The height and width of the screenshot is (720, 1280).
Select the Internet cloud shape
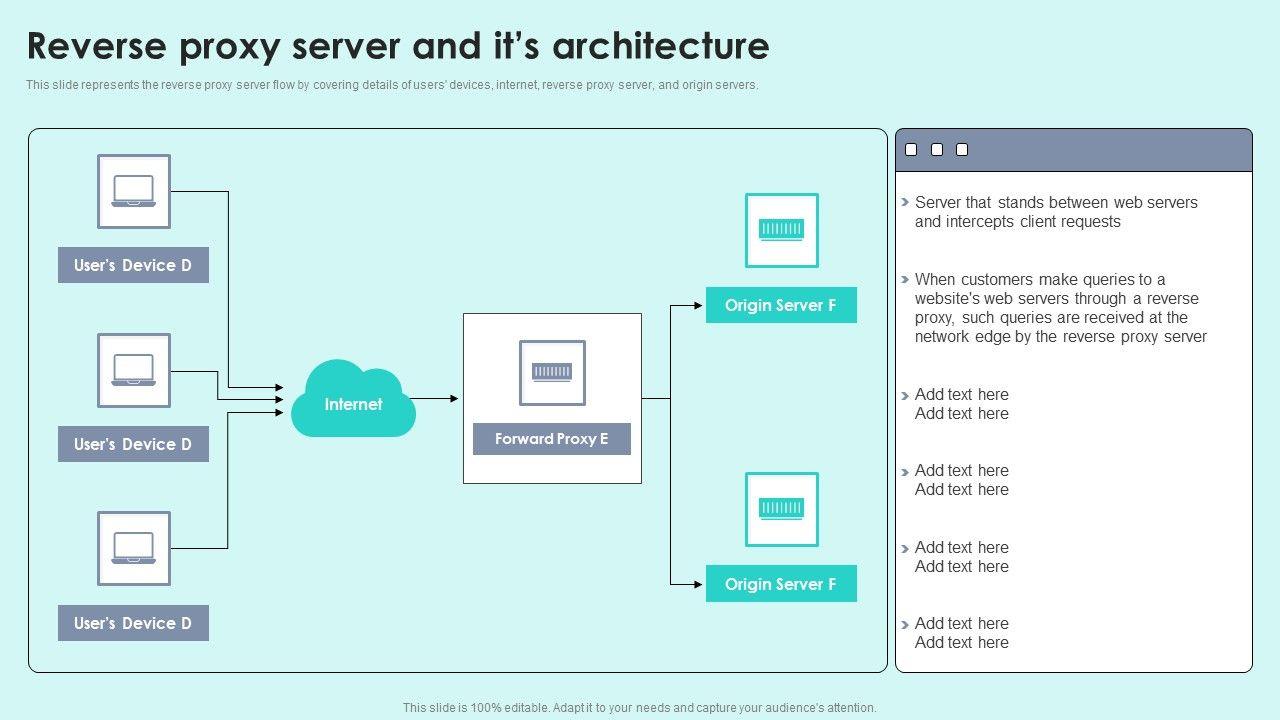pos(353,400)
